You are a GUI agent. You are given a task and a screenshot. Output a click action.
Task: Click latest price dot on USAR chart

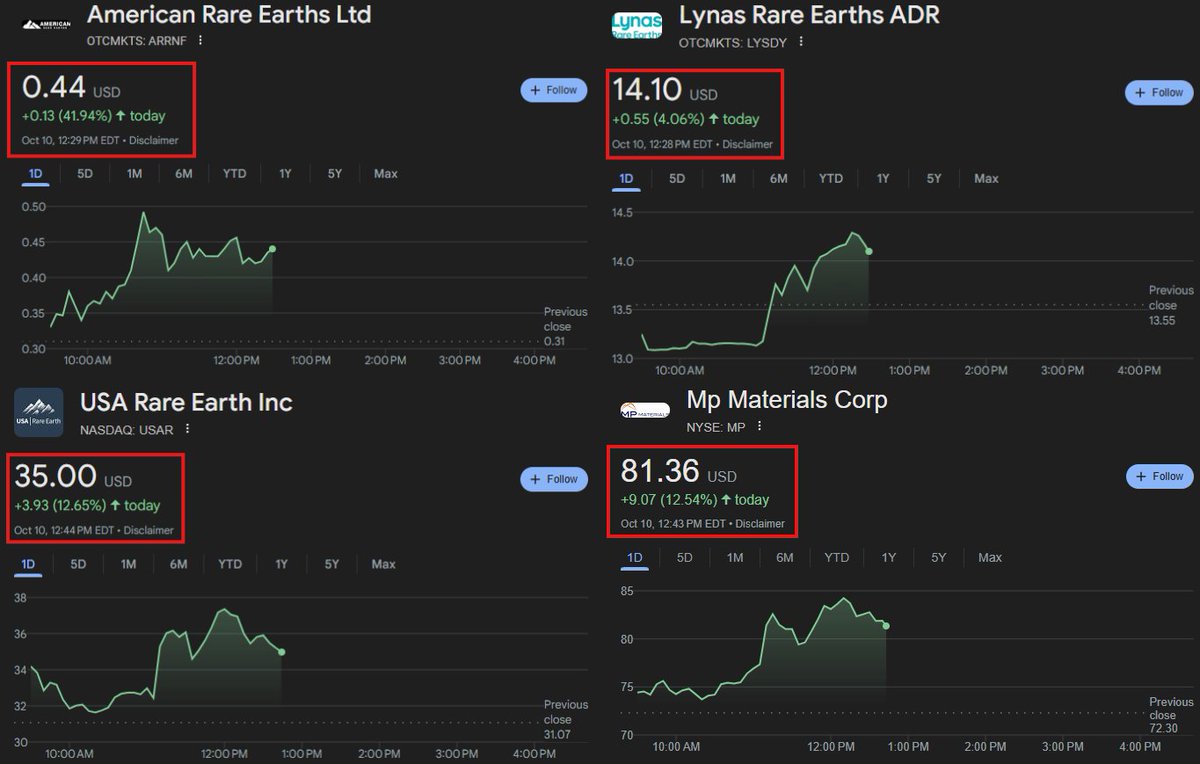[x=282, y=652]
